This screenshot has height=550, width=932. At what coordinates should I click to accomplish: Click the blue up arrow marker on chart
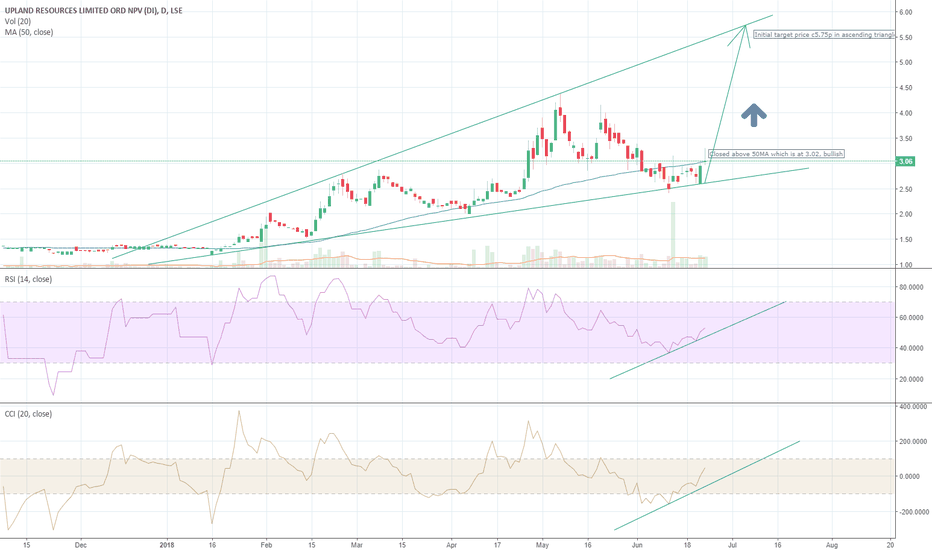(x=753, y=115)
